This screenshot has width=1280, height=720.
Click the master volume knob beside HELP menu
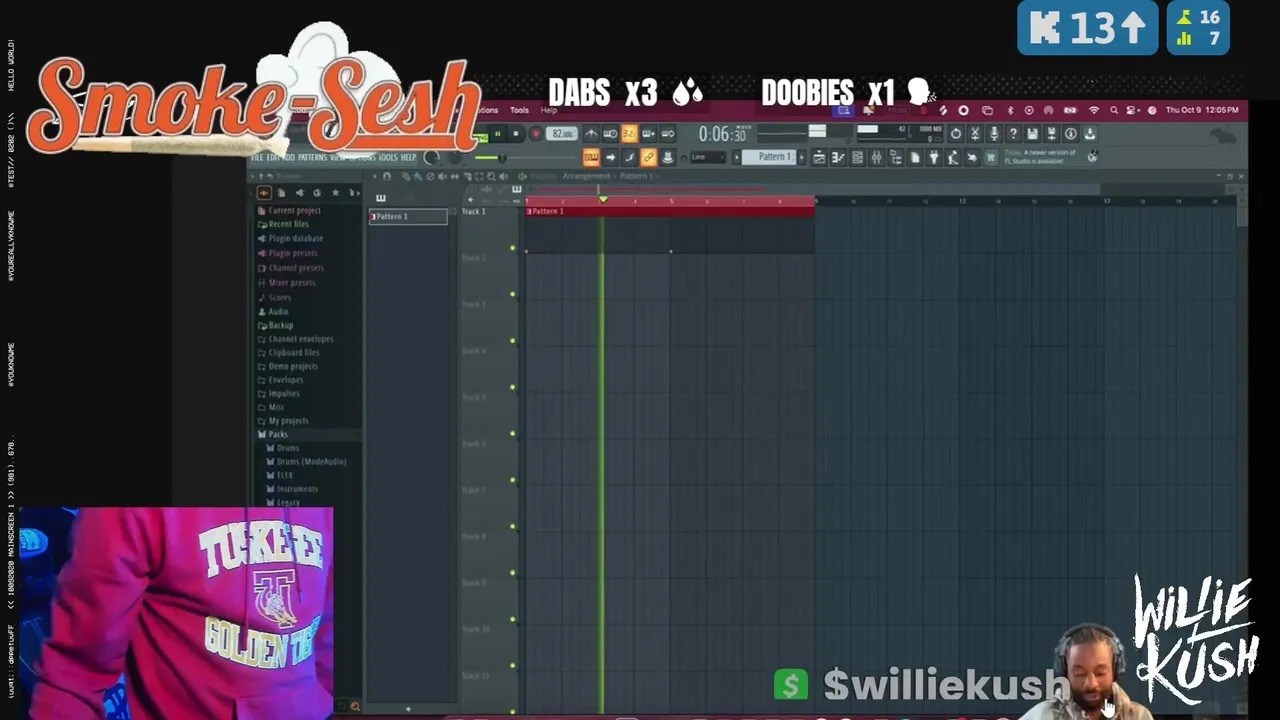click(431, 157)
